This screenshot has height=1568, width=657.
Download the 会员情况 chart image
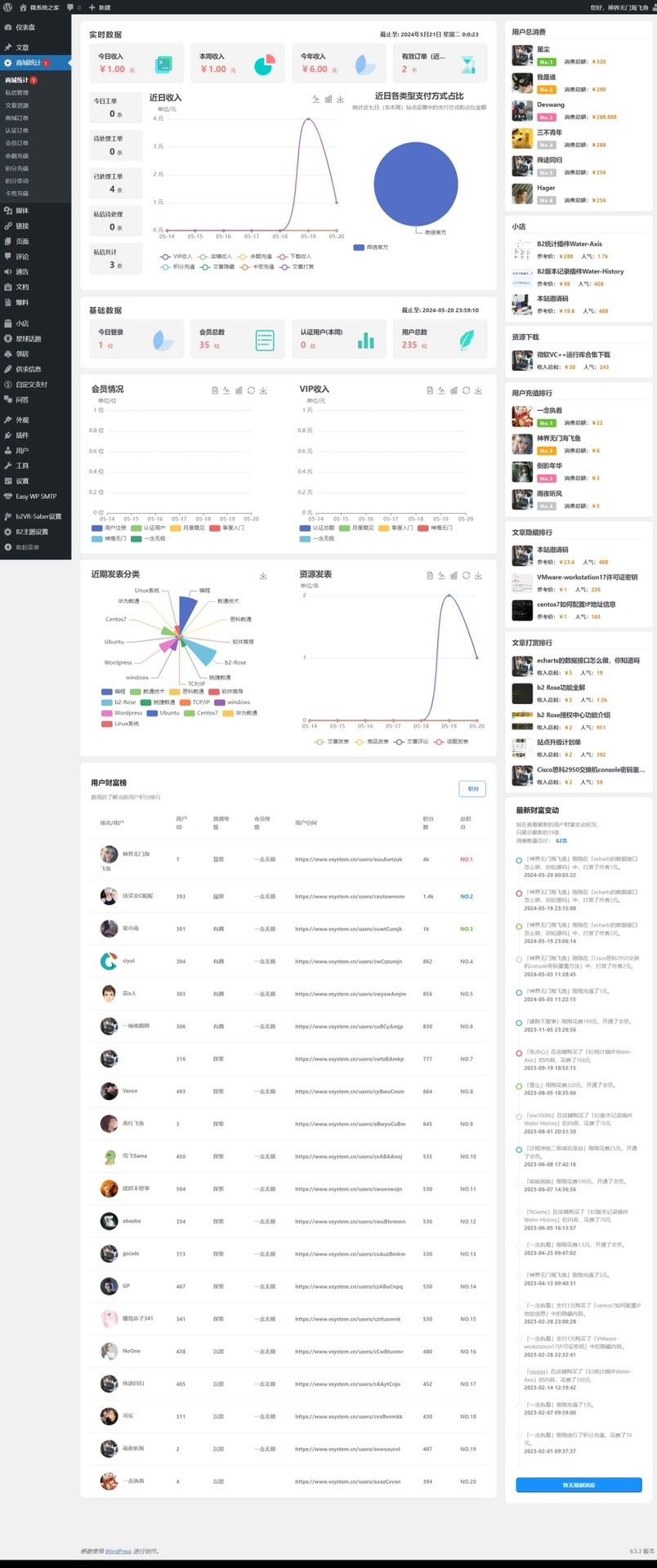pyautogui.click(x=263, y=390)
